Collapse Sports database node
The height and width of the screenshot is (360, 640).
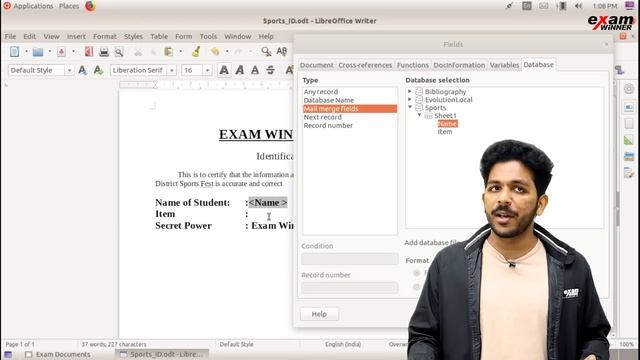pyautogui.click(x=410, y=107)
